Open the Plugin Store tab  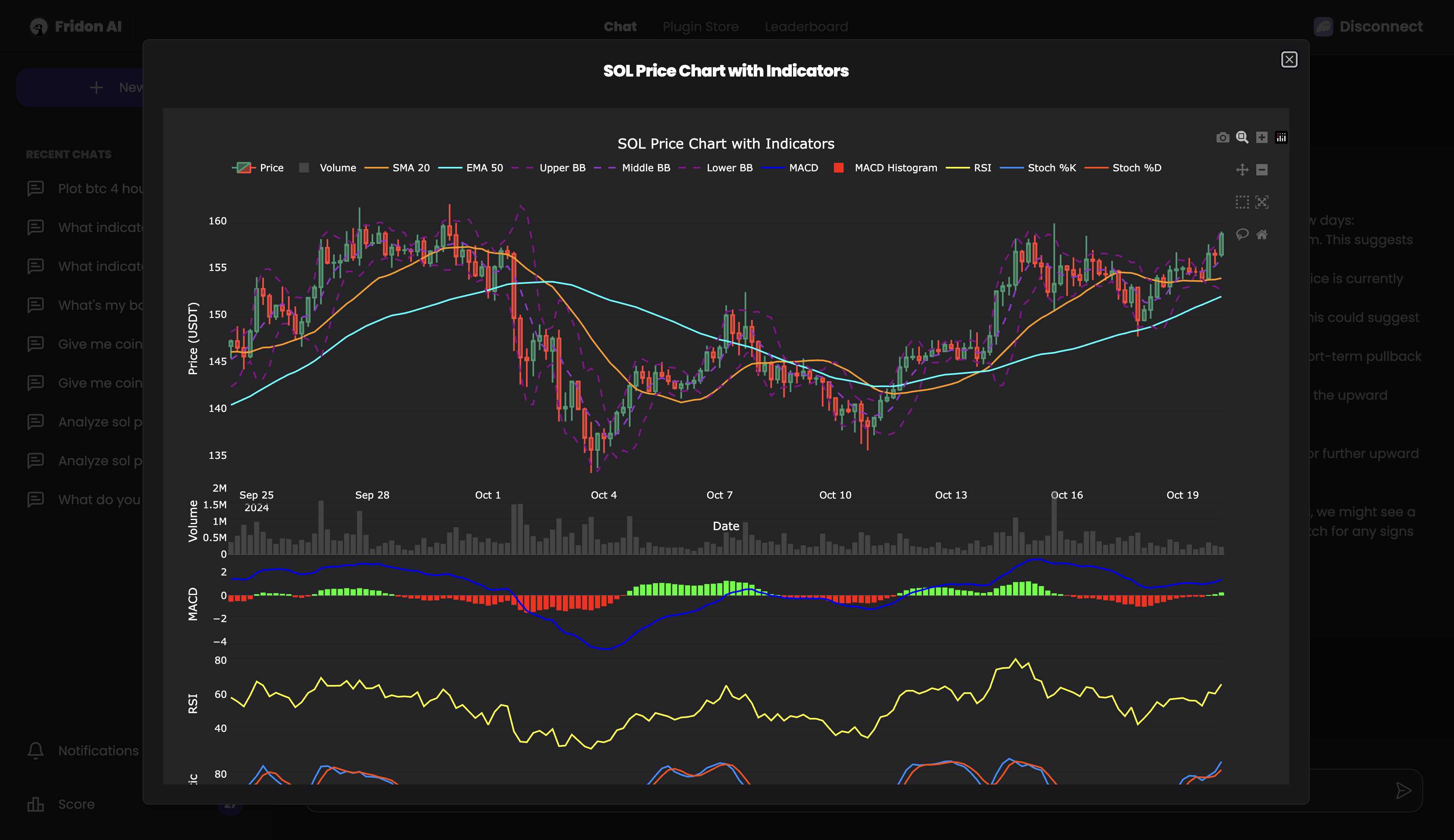[x=701, y=26]
